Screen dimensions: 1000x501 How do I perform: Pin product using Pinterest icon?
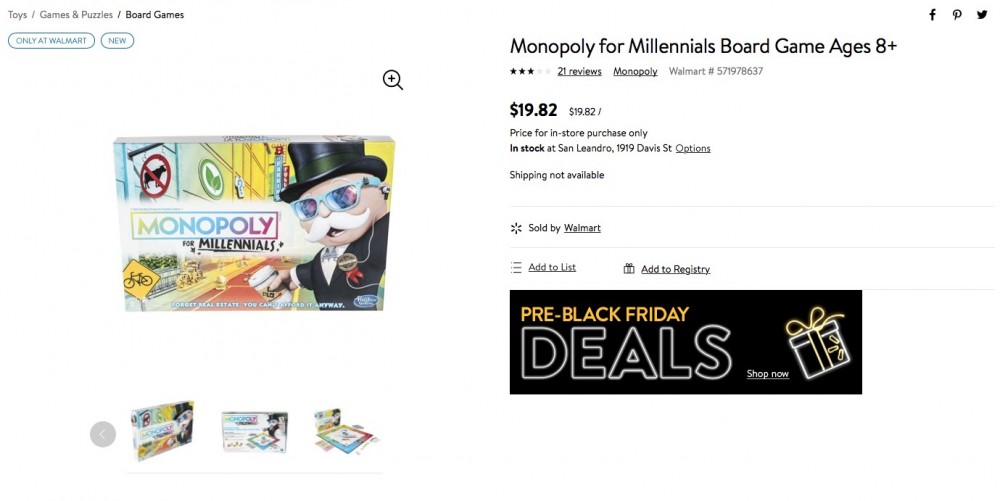point(957,15)
